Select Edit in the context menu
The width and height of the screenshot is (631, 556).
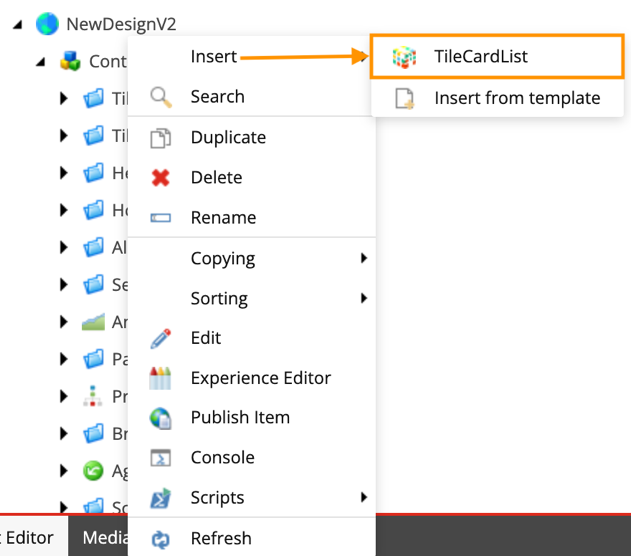click(x=206, y=338)
